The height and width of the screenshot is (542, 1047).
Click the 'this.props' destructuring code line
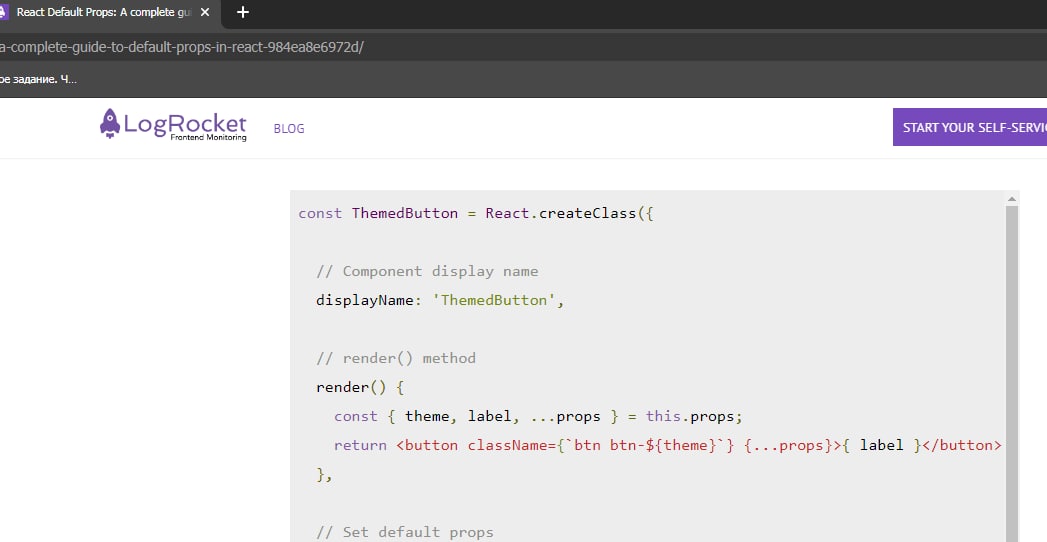coord(539,416)
